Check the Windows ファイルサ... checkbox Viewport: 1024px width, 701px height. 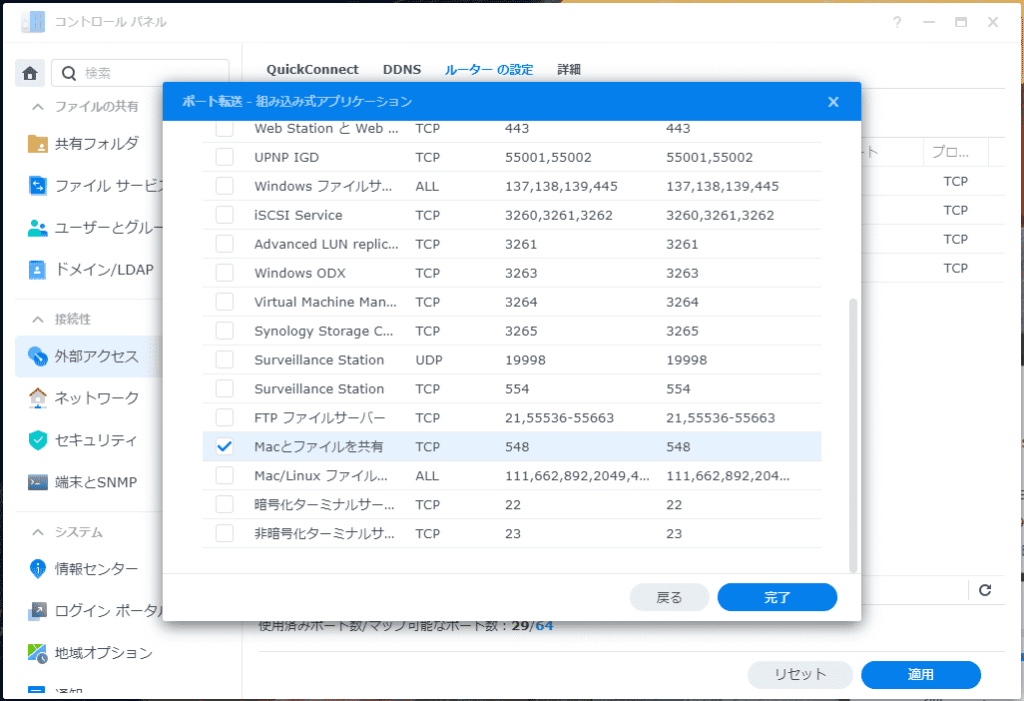(225, 186)
